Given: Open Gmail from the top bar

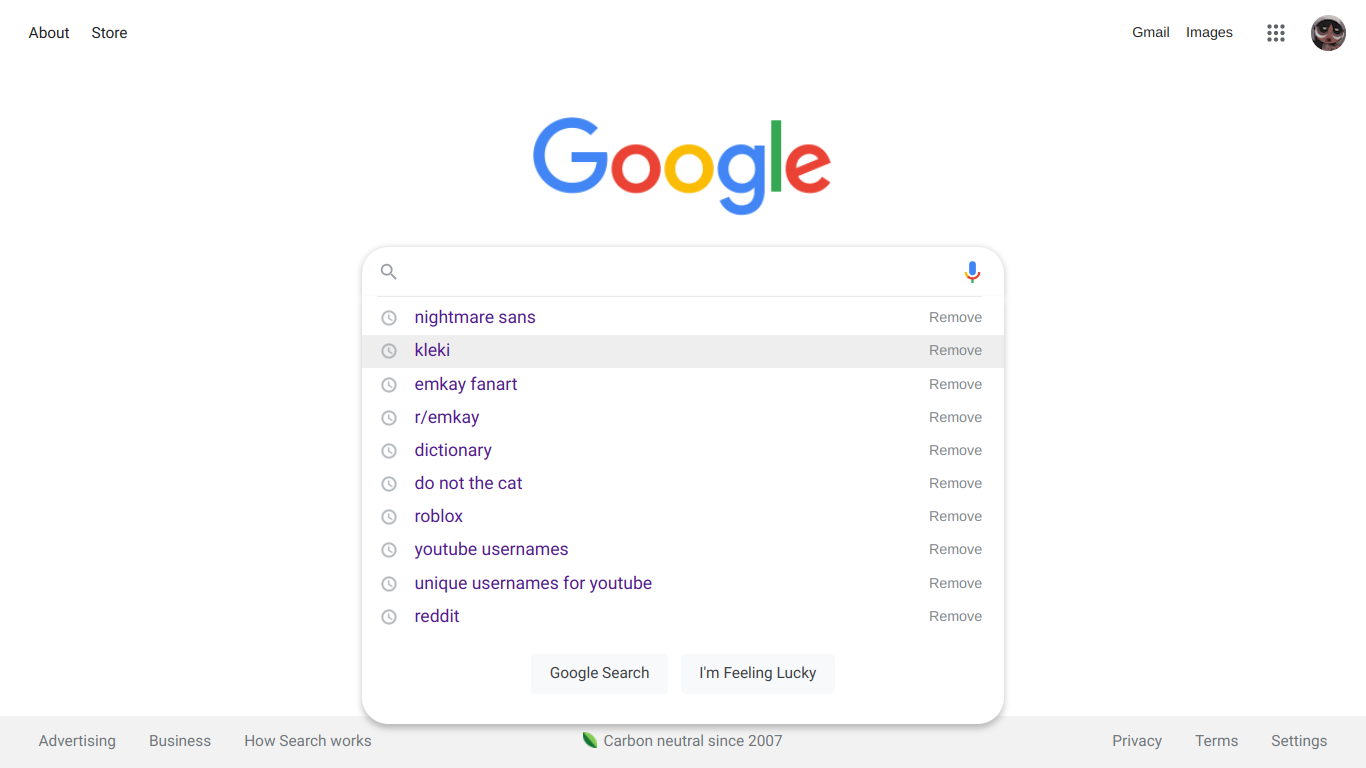Looking at the screenshot, I should [x=1150, y=32].
